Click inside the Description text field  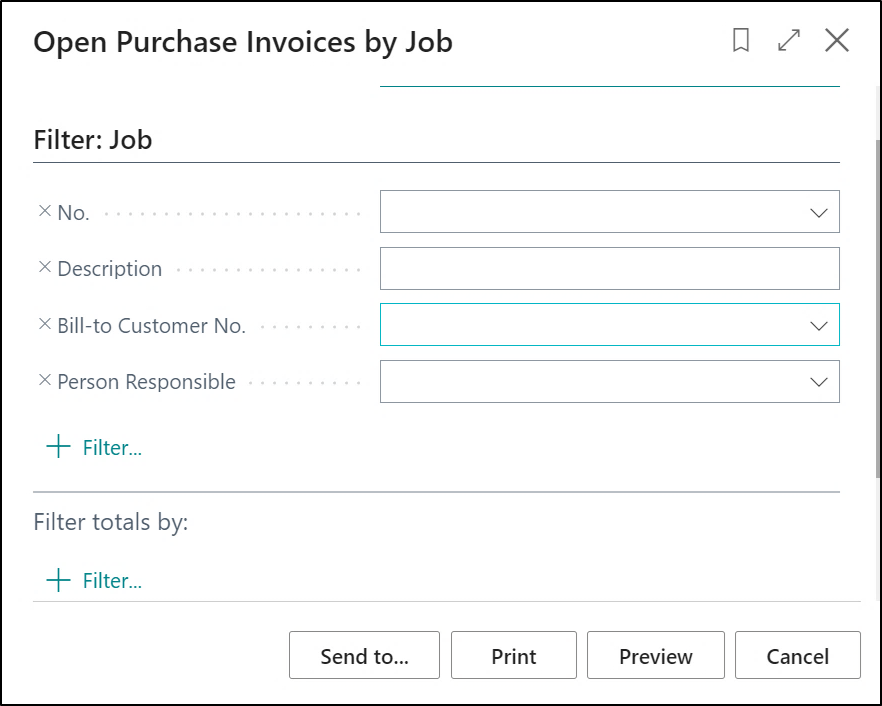tap(609, 269)
